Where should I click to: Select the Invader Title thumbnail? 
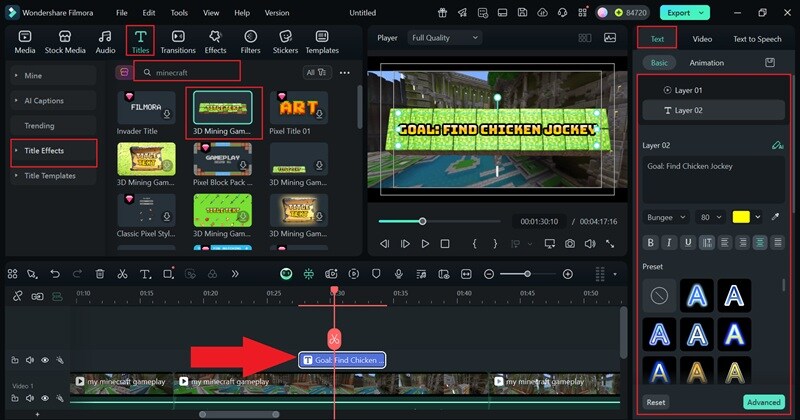[146, 108]
